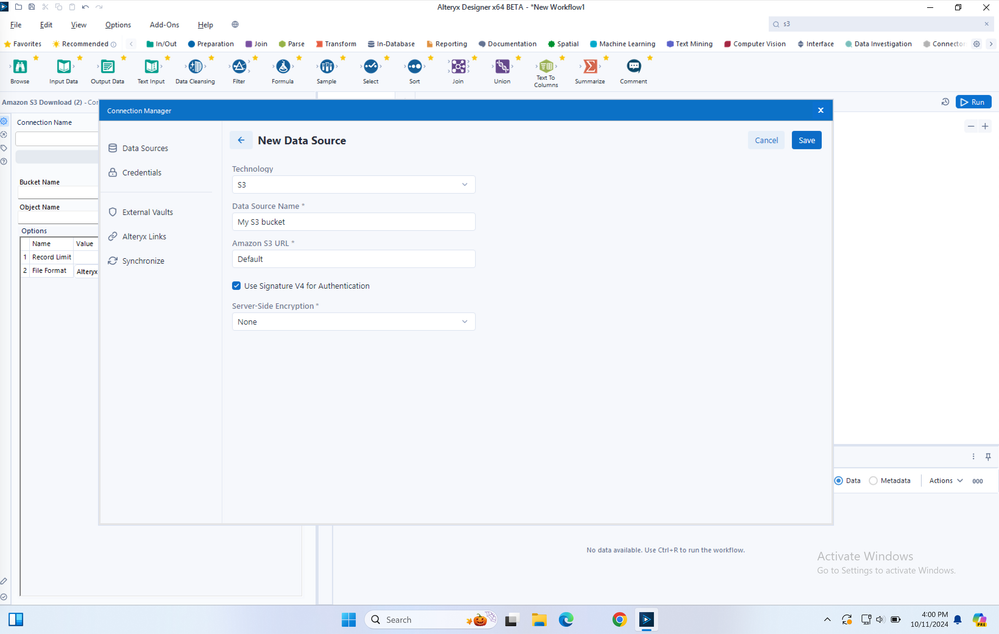Run the workflow with the Run button
999x634 pixels.
click(x=973, y=102)
